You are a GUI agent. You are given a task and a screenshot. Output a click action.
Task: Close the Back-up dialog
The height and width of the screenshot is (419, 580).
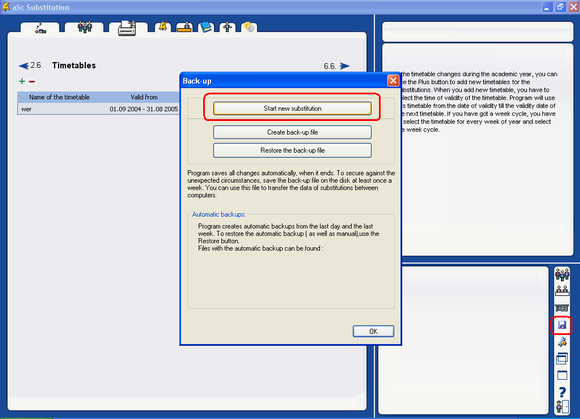point(393,81)
